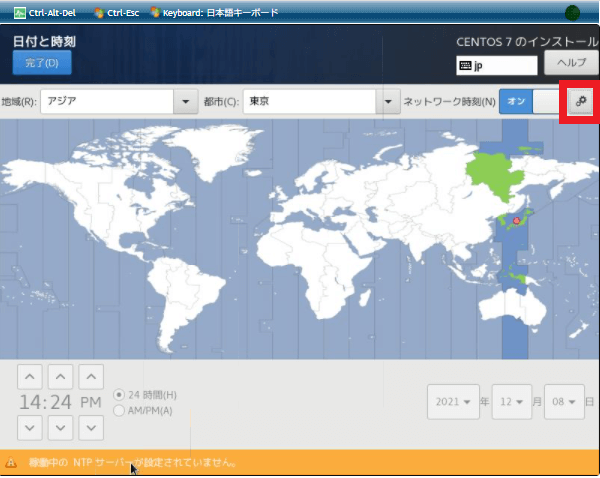The height and width of the screenshot is (478, 600).
Task: Click Australia on the timezone map
Action: (x=513, y=308)
